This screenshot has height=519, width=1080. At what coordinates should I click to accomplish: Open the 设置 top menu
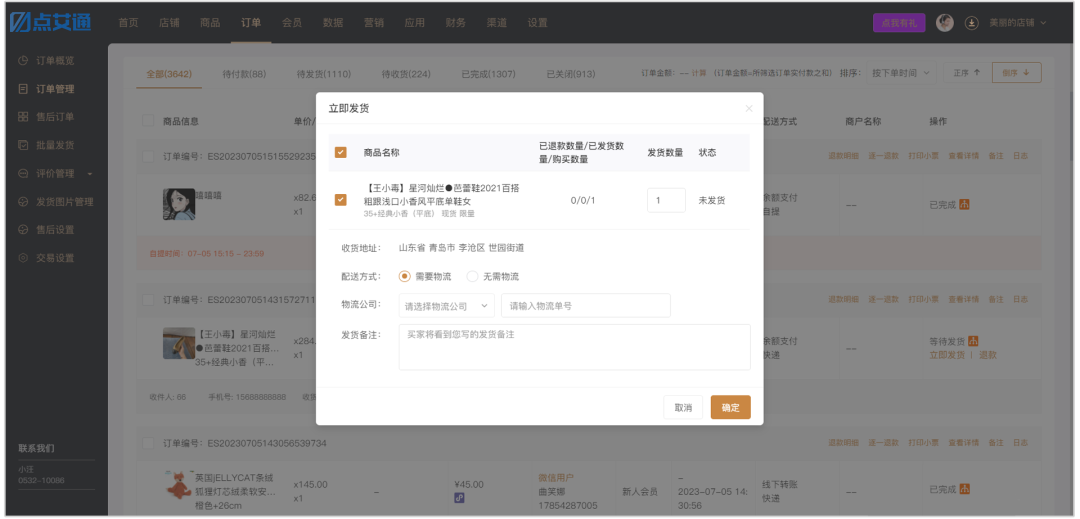(x=537, y=23)
